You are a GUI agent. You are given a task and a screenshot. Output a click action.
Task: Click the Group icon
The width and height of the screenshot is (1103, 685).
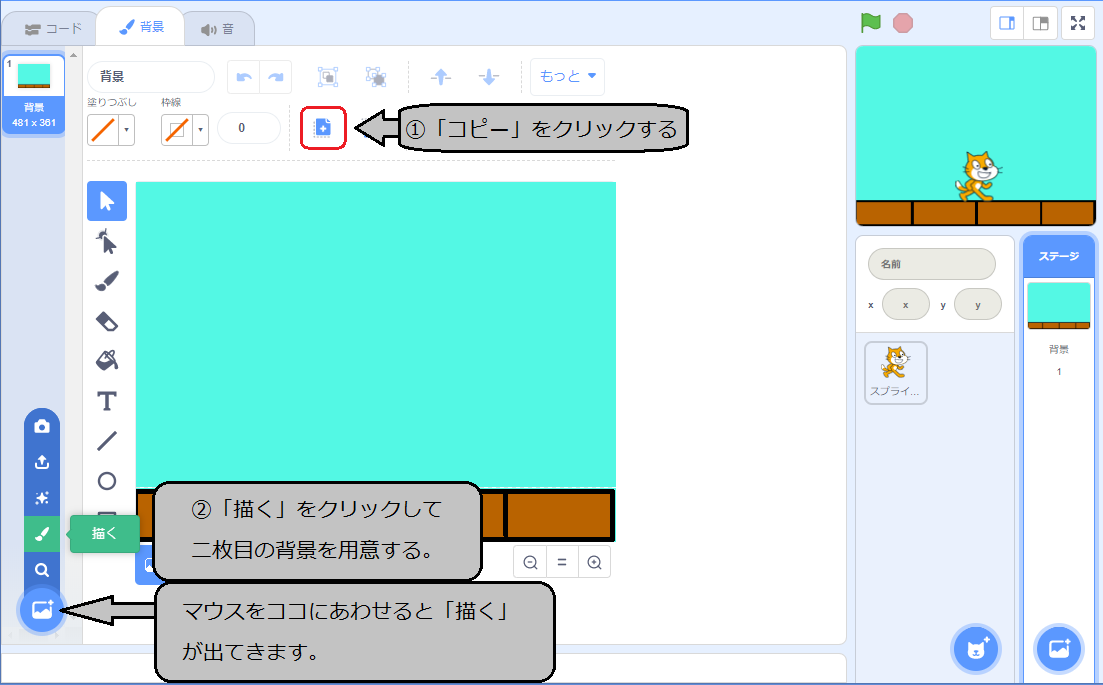(x=328, y=77)
